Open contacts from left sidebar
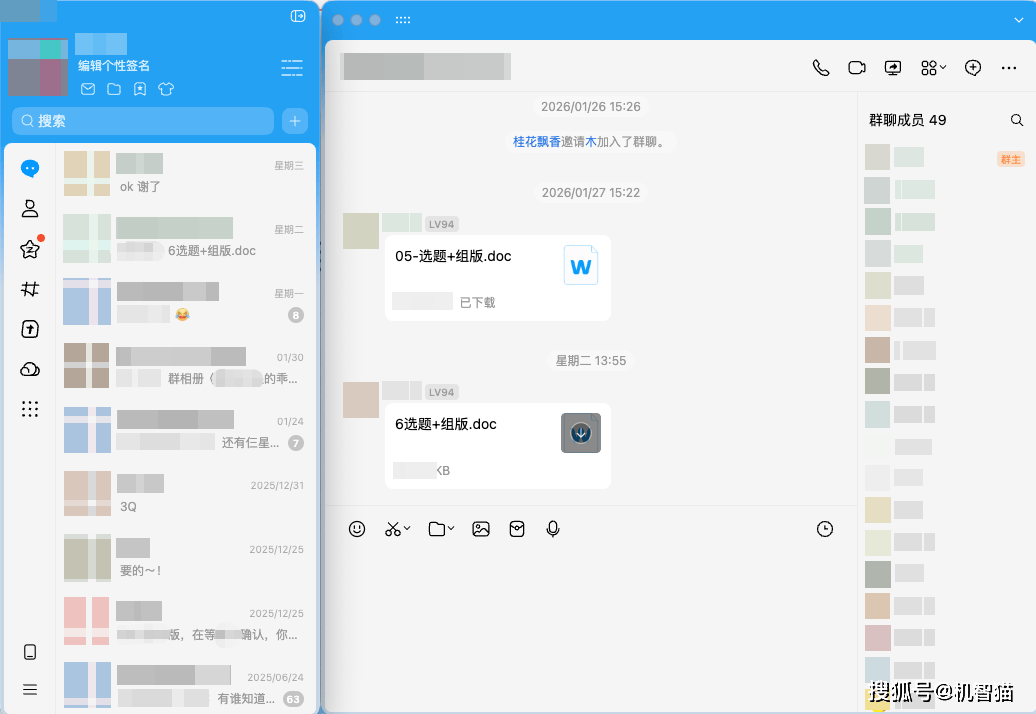The image size is (1036, 714). point(30,208)
